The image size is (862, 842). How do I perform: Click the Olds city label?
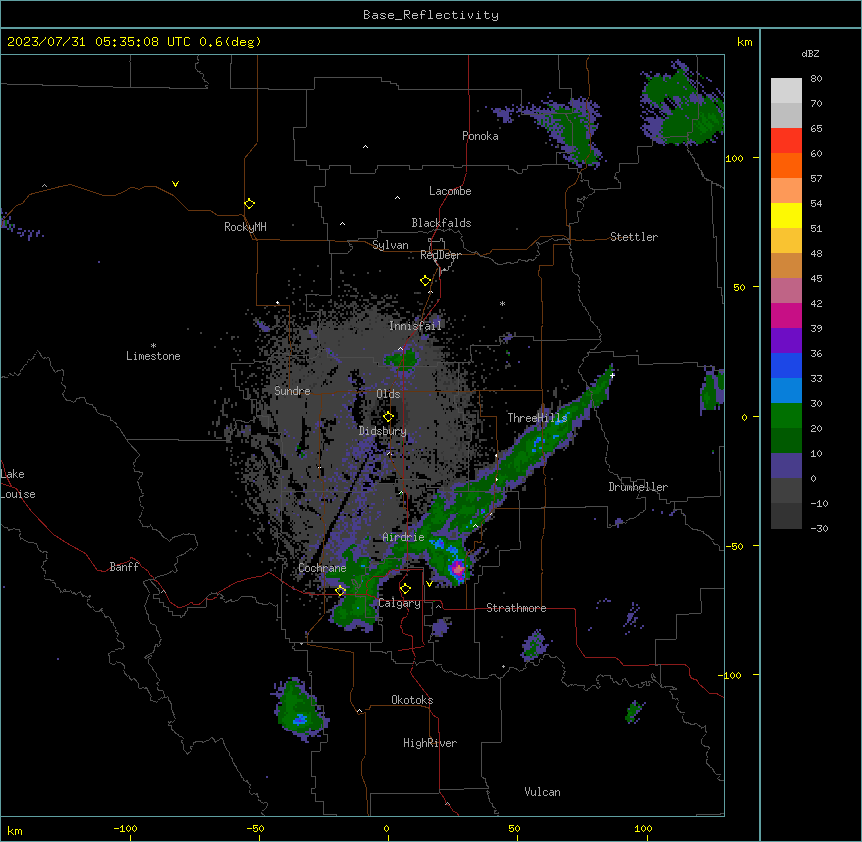[388, 394]
